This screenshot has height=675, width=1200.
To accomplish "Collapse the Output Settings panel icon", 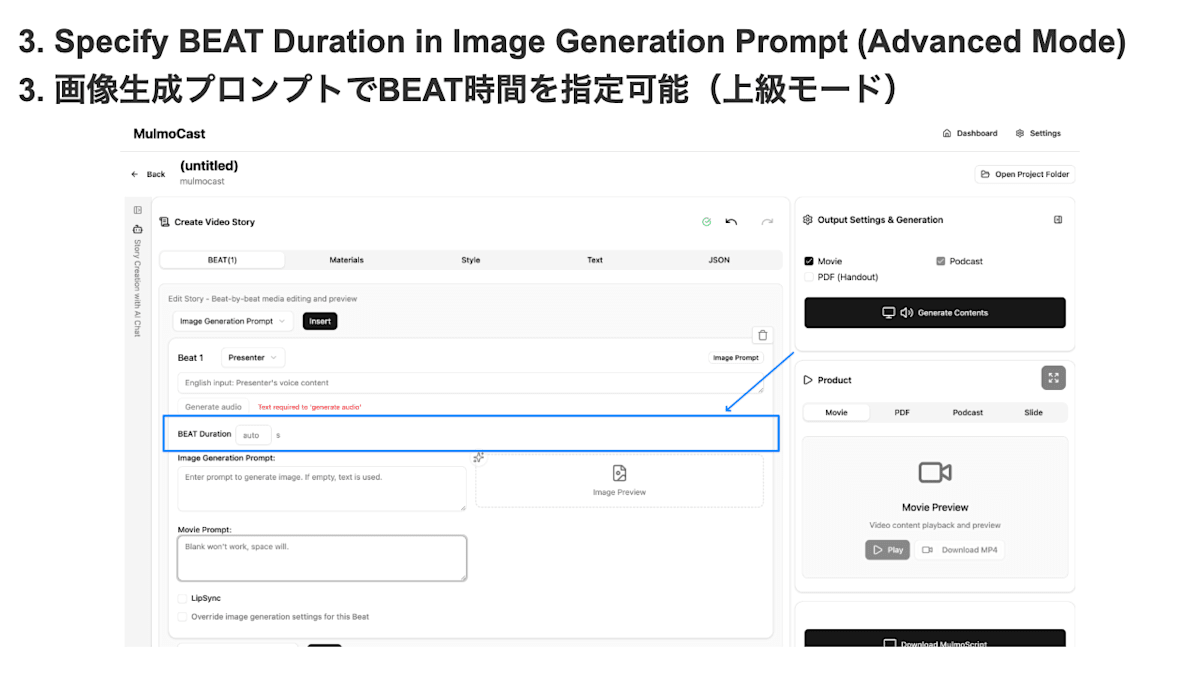I will tap(1058, 220).
